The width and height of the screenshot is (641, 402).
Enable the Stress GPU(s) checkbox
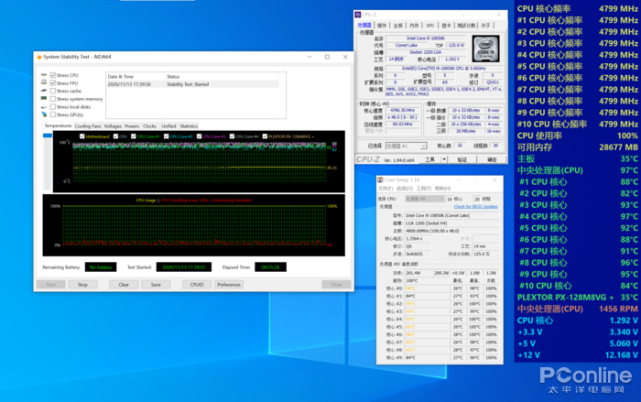53,115
